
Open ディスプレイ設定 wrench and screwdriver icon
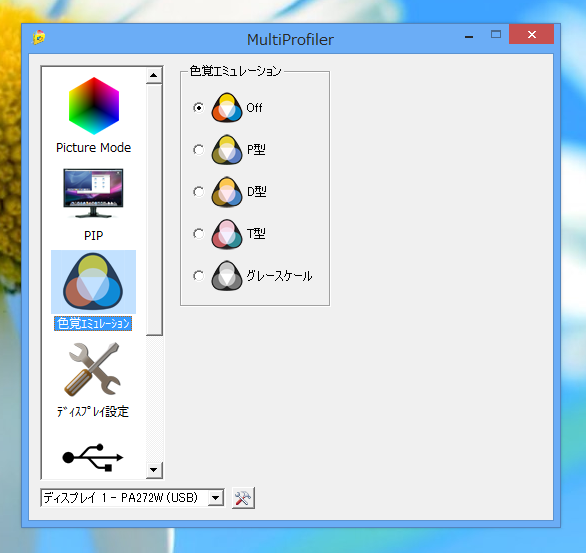click(93, 370)
